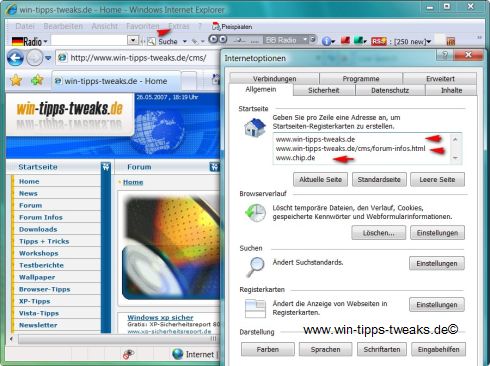490x366 pixels.
Task: Click www.chip.de in the Startseite list
Action: (x=295, y=158)
